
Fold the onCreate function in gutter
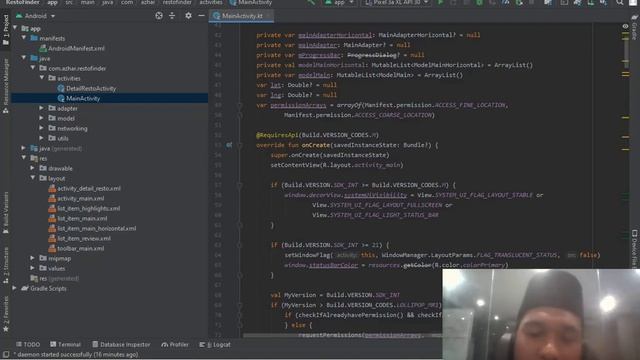(240, 145)
